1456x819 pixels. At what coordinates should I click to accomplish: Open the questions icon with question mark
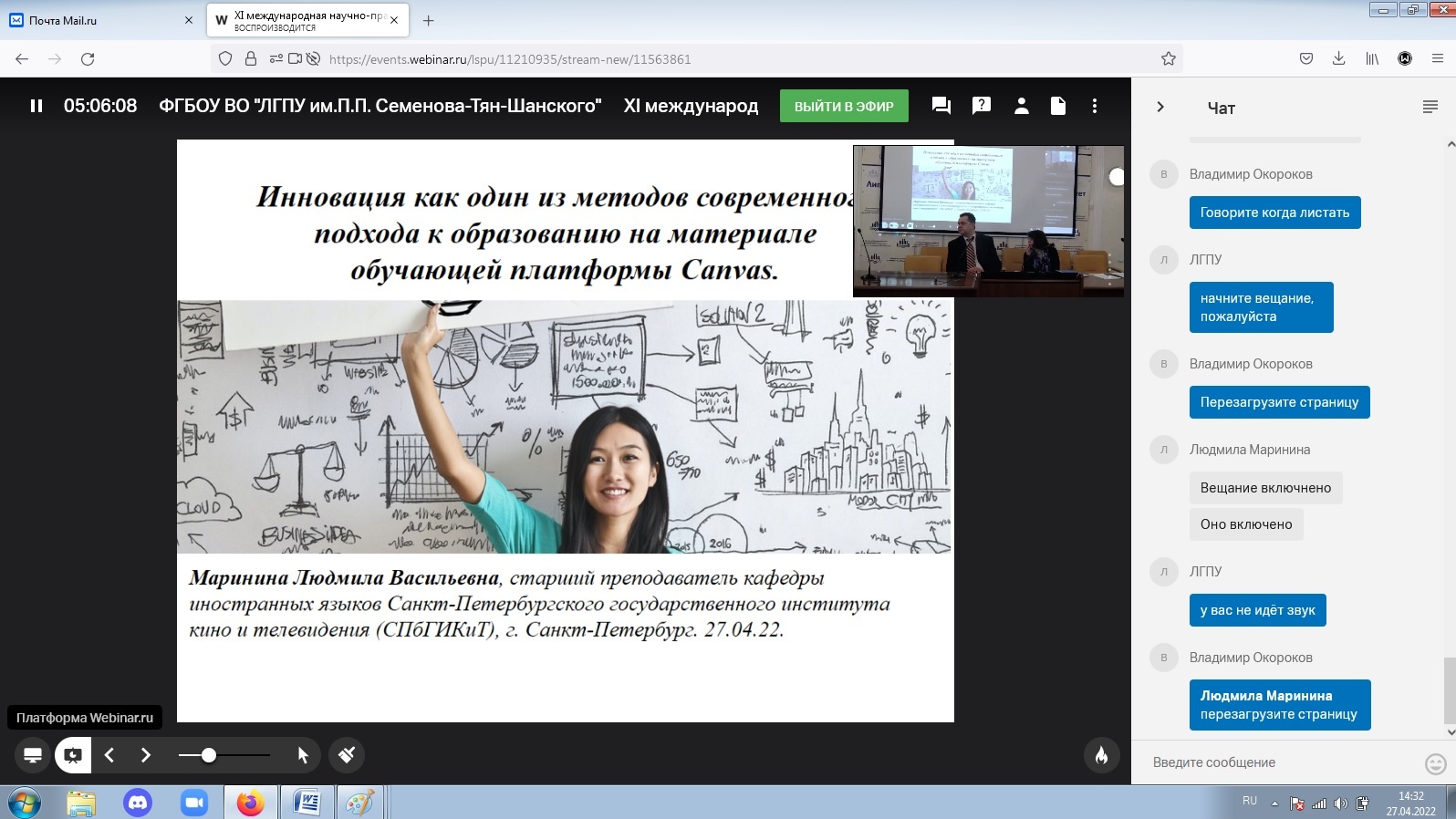click(x=982, y=106)
